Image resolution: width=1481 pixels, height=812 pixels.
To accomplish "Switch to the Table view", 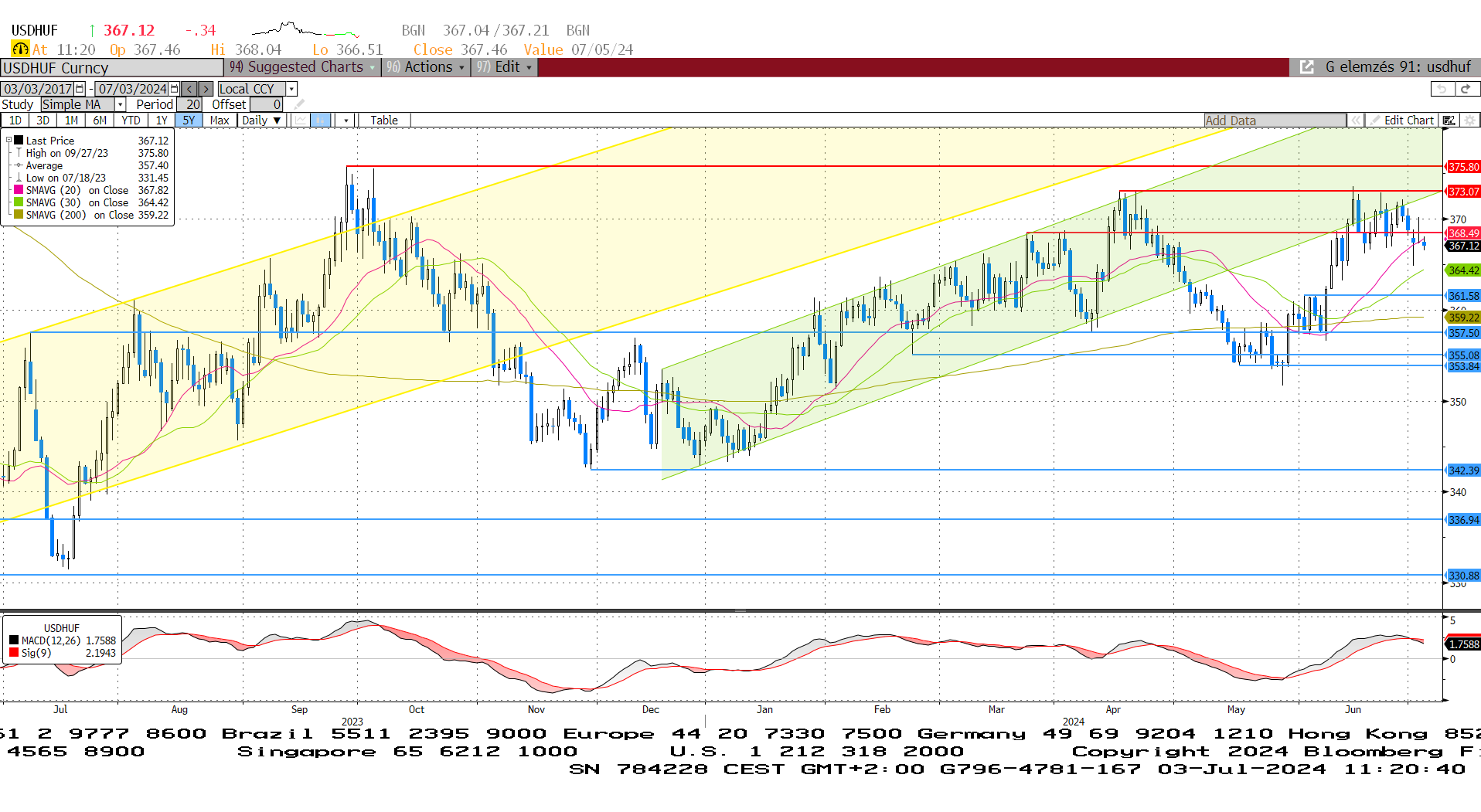I will point(384,120).
